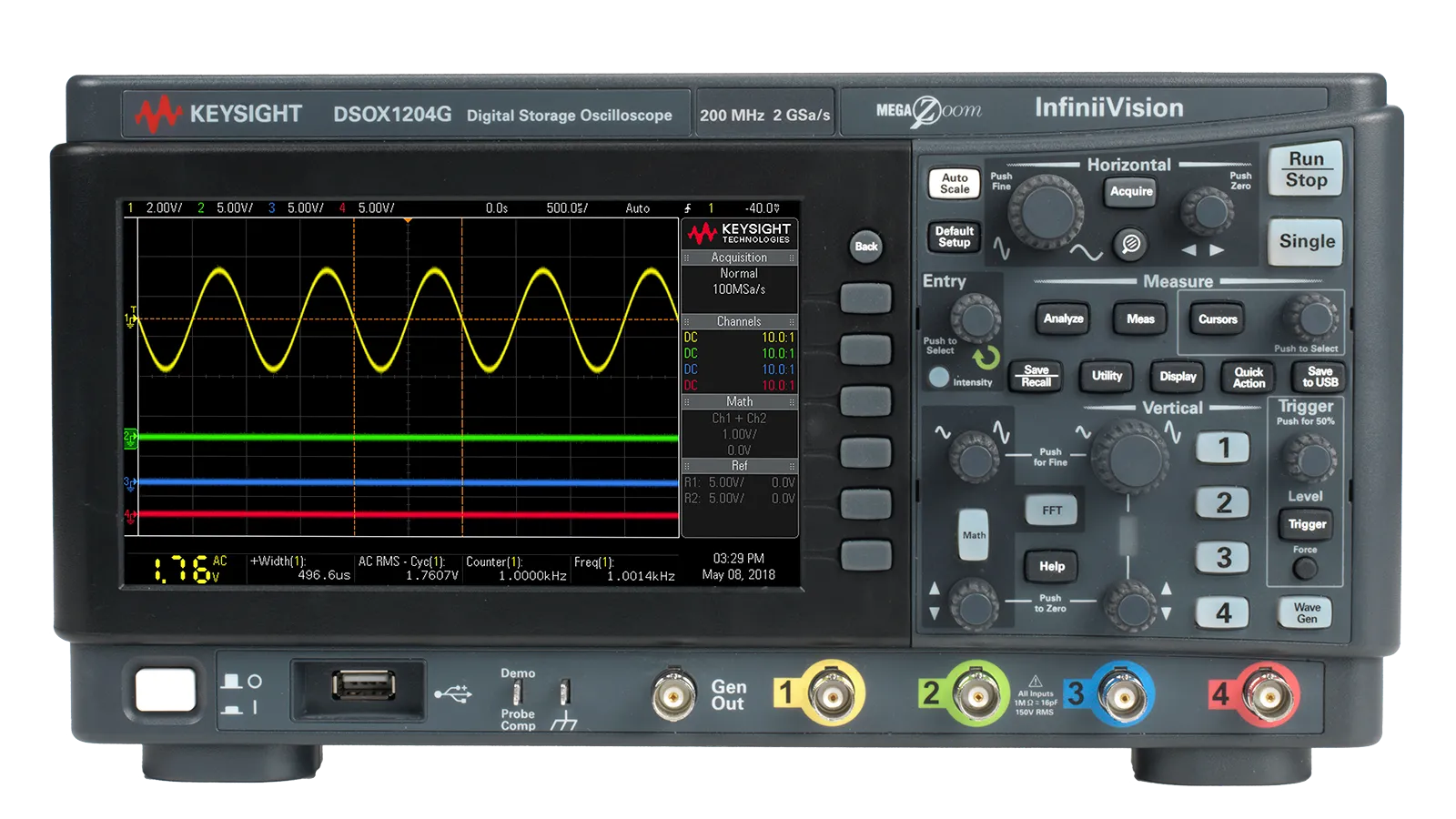Viewport: 1456px width, 819px height.
Task: Push the Trigger Level knob
Action: [x=1308, y=456]
